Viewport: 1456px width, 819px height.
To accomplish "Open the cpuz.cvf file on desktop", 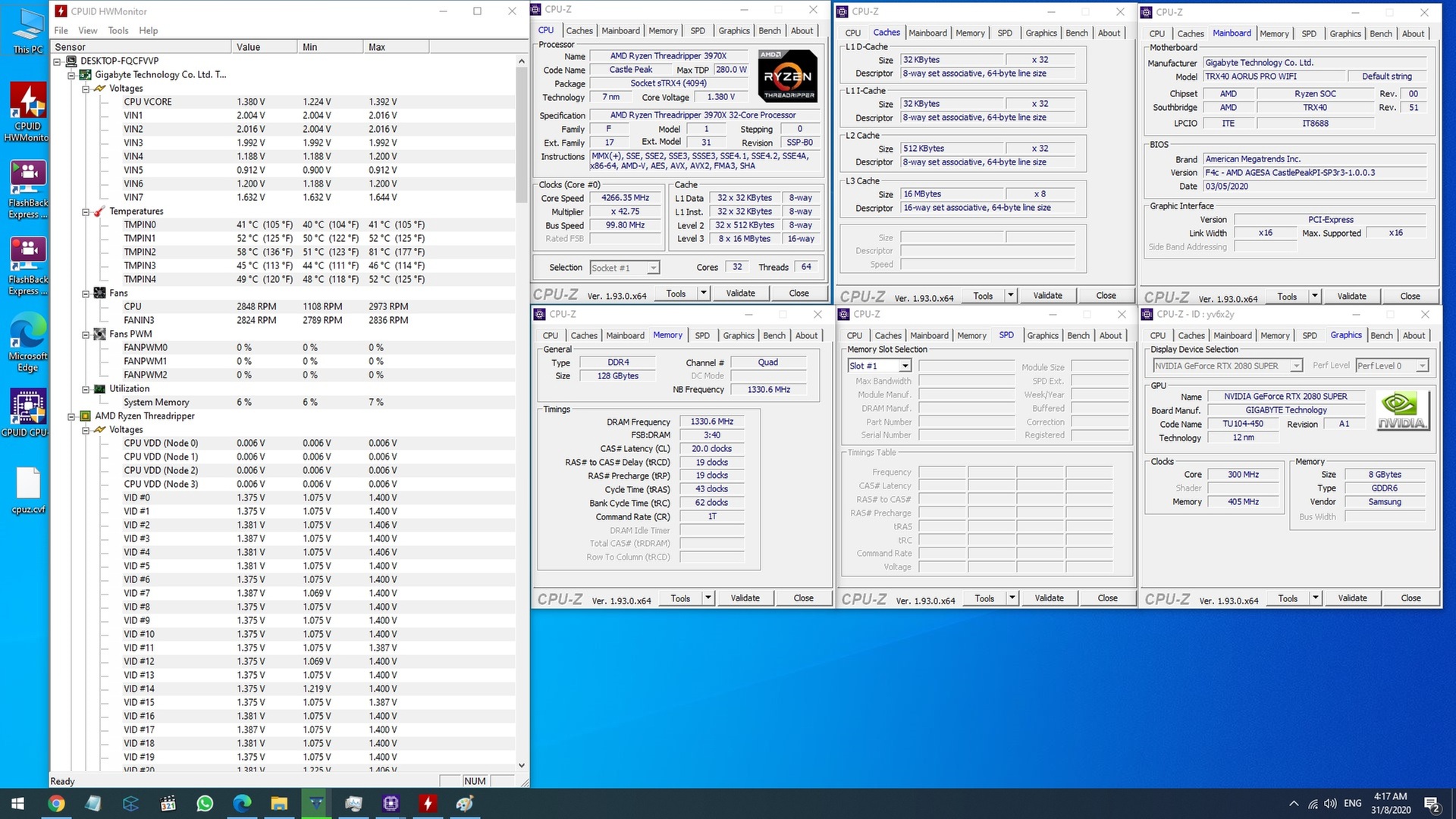I will pos(27,490).
